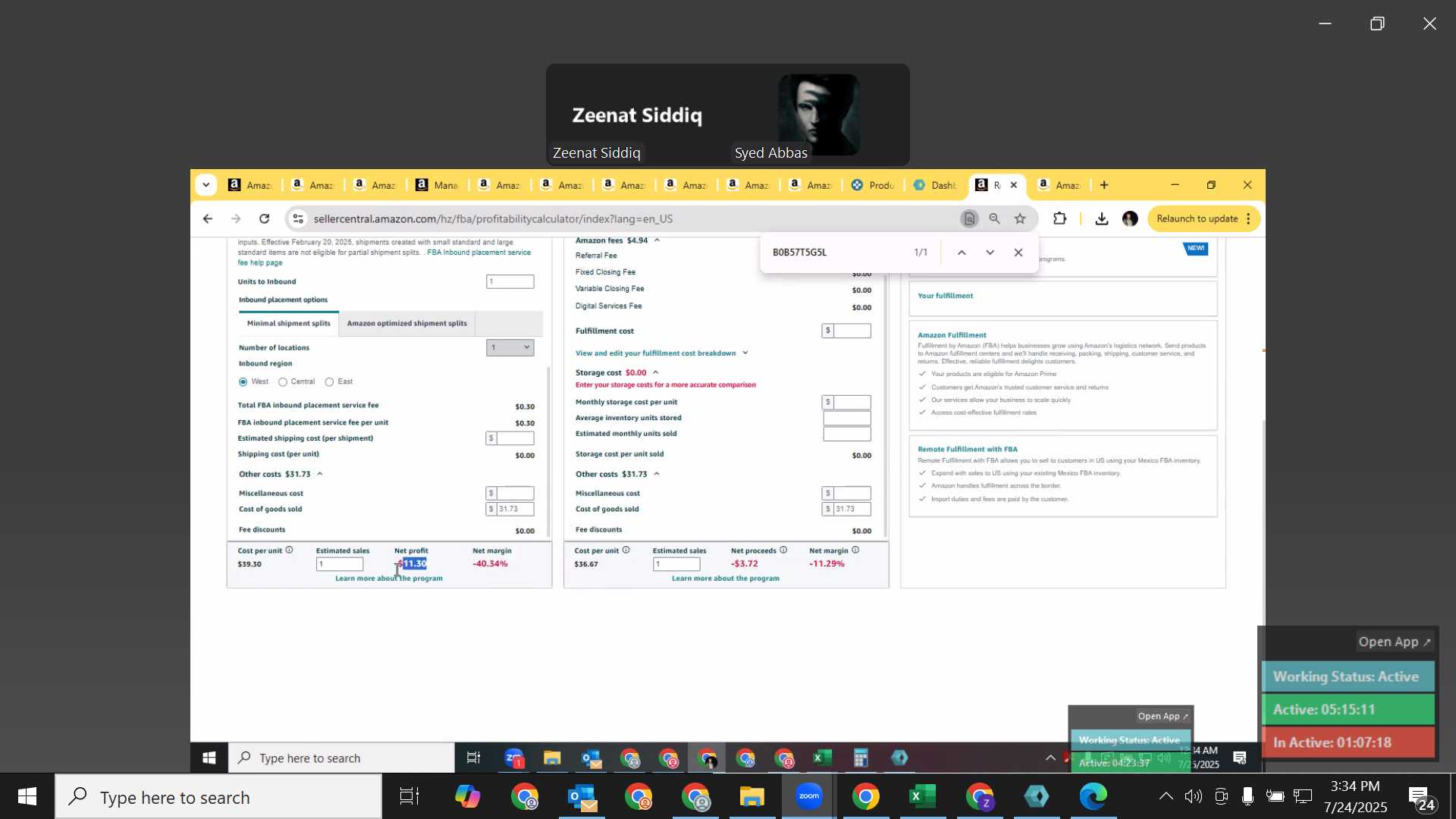Open Chrome downloads icon
Screen dimensions: 1456x819
(x=1101, y=219)
